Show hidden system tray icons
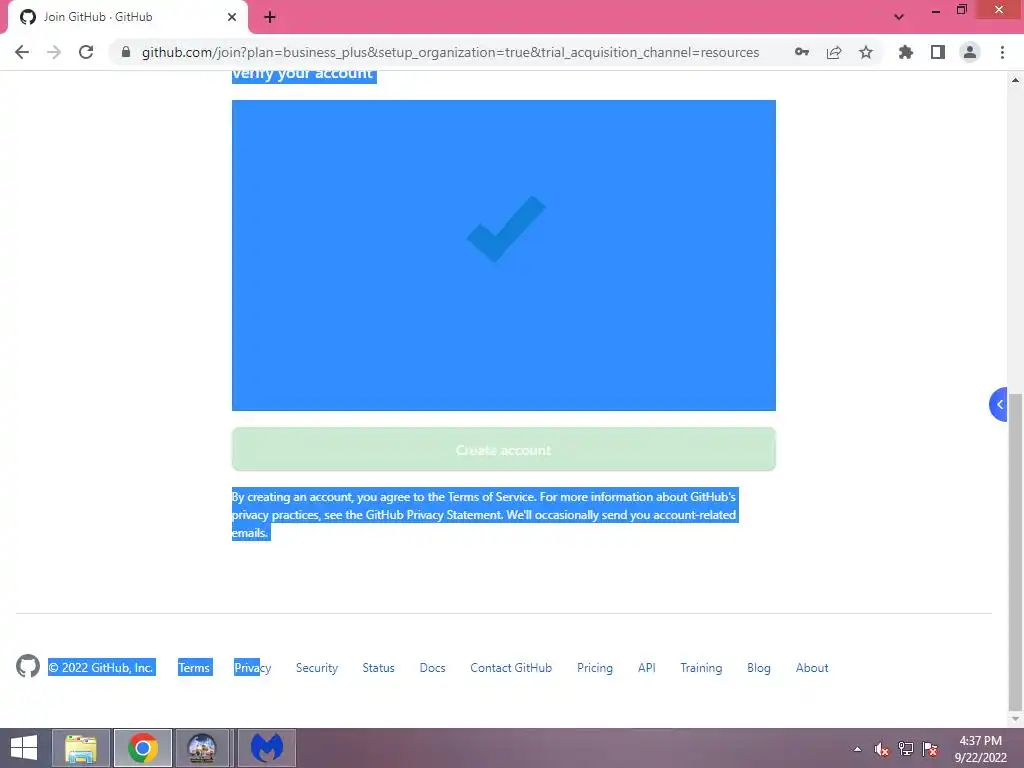1024x768 pixels. 857,749
